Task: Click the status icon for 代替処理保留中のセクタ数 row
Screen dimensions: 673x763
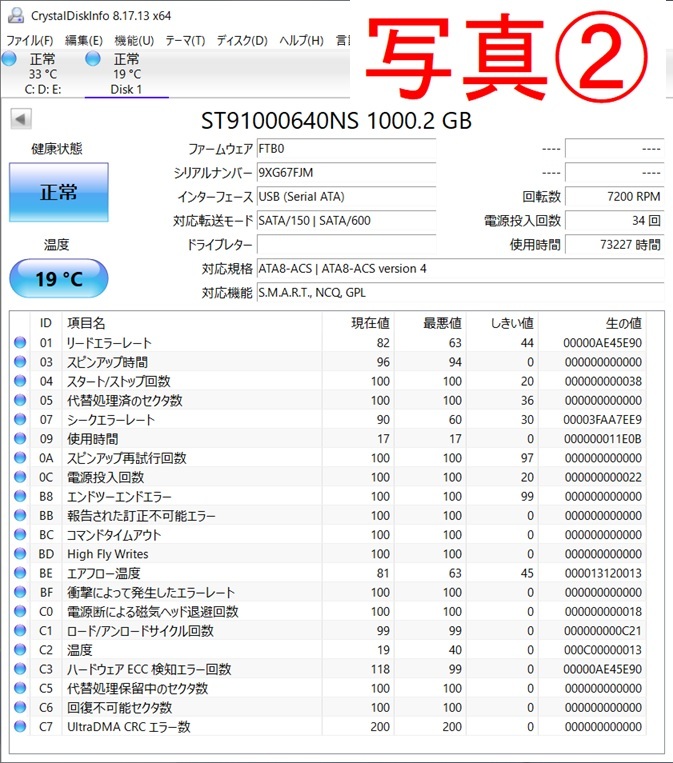Action: point(20,688)
